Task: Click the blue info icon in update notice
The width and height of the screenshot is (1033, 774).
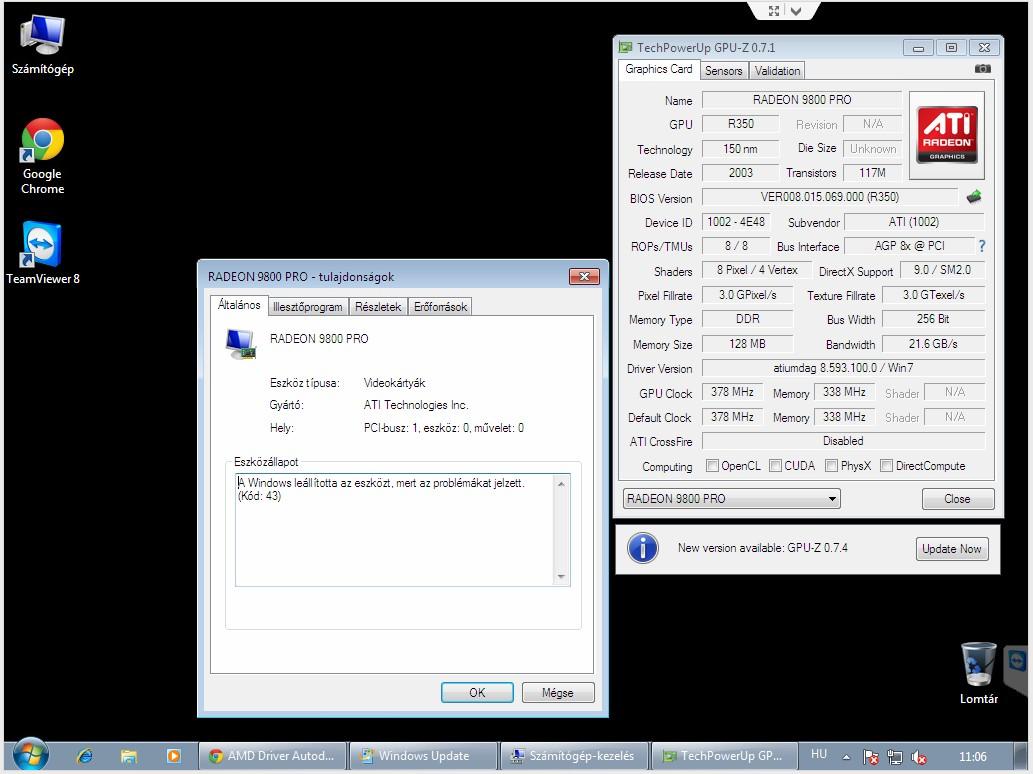Action: (x=642, y=548)
